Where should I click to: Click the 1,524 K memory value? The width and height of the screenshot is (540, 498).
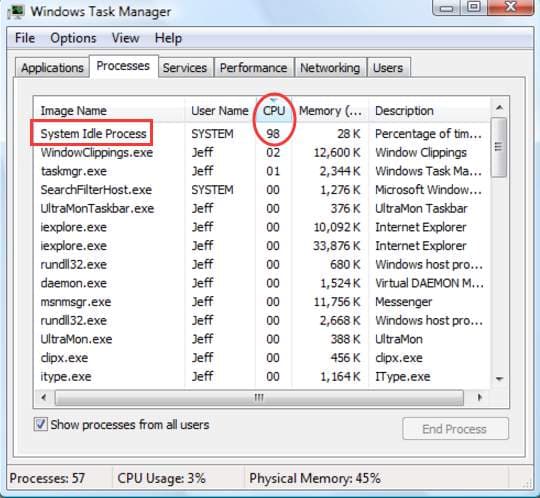coord(340,283)
